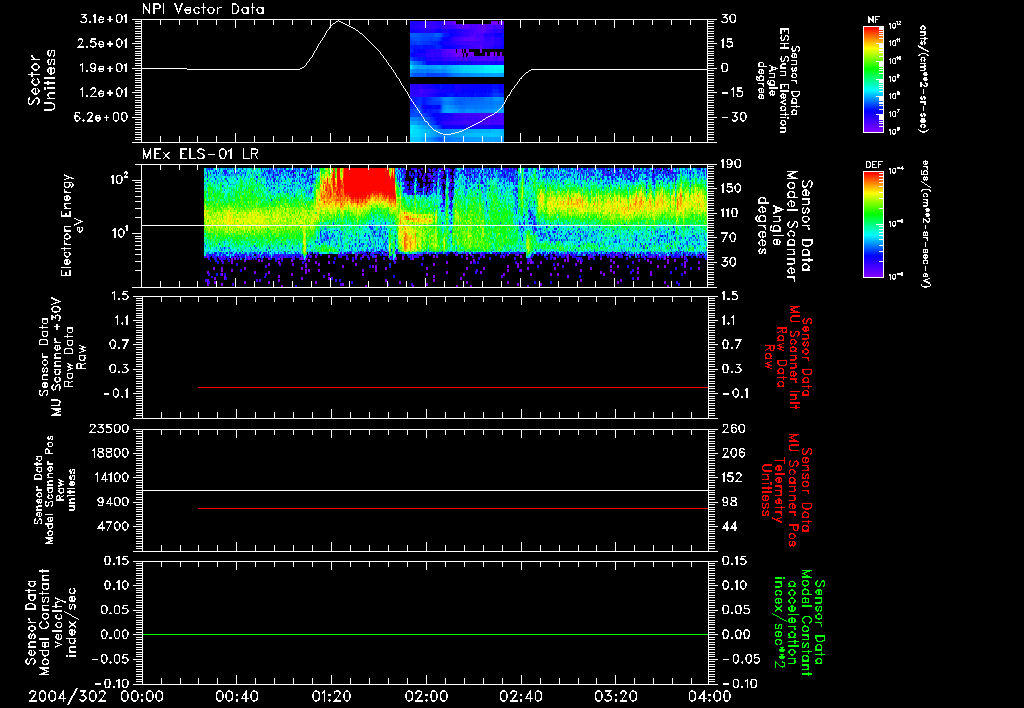Click the green constant velocity line

pyautogui.click(x=425, y=634)
